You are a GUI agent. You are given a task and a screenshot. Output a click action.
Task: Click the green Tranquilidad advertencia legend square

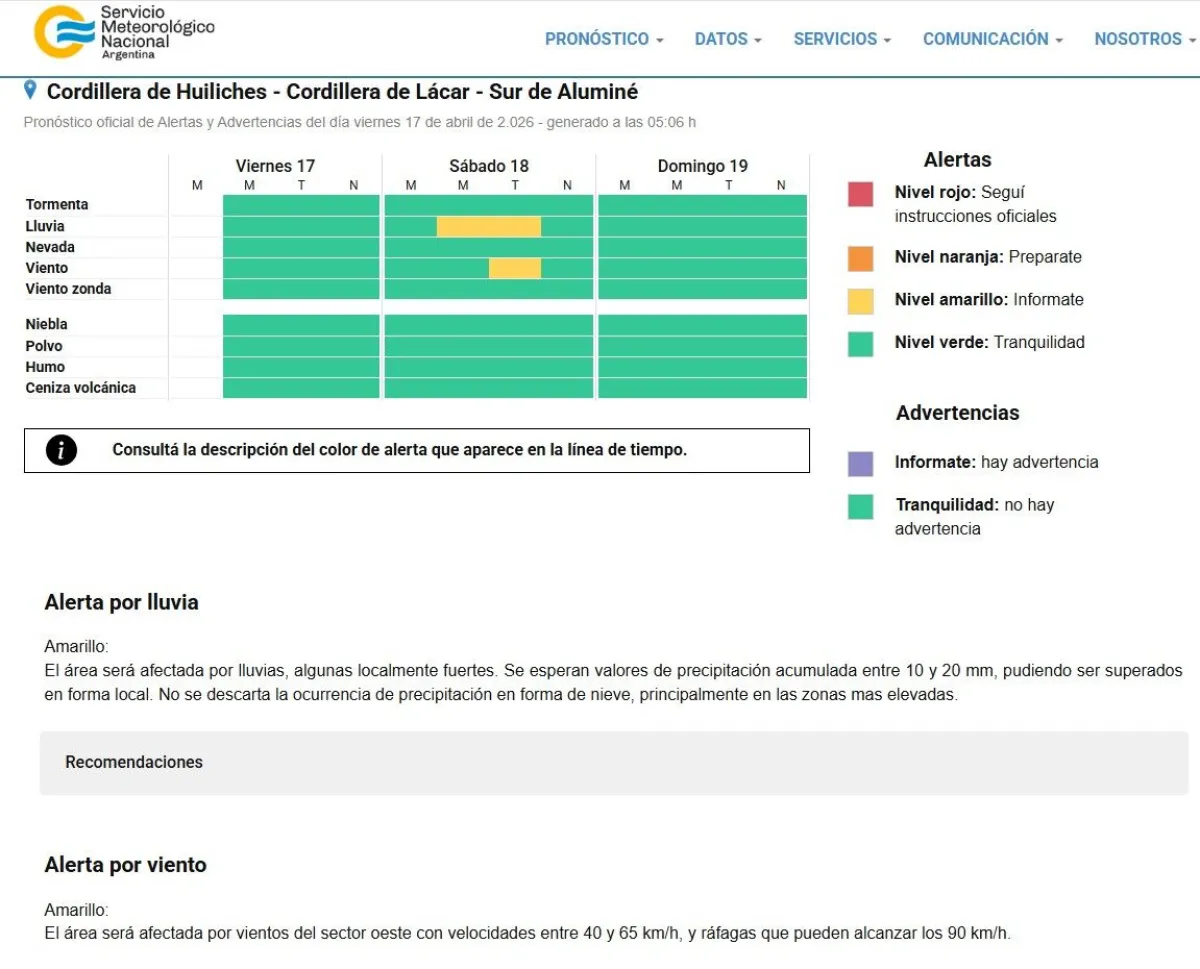[x=860, y=506]
